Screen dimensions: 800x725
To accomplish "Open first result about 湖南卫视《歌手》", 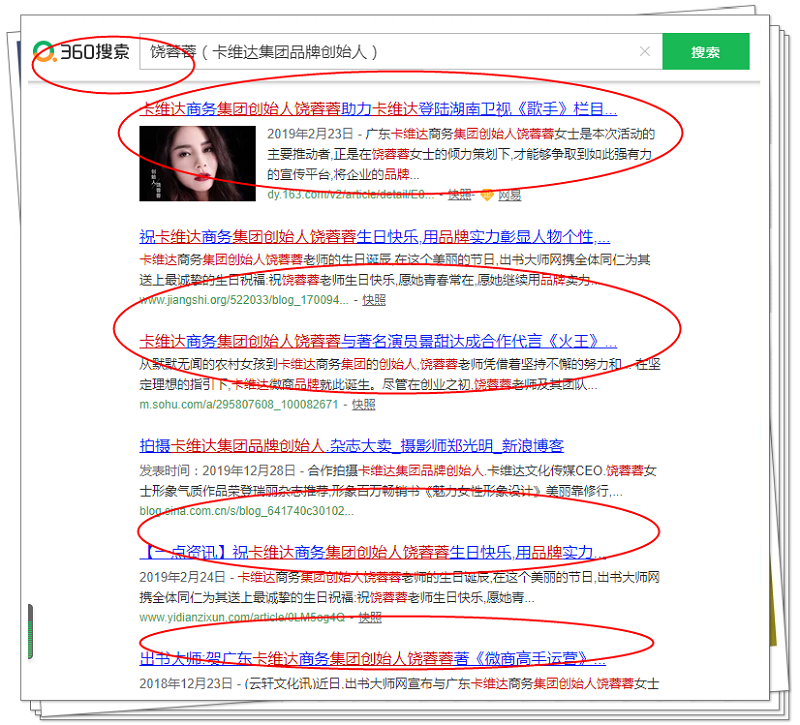I will (x=378, y=109).
